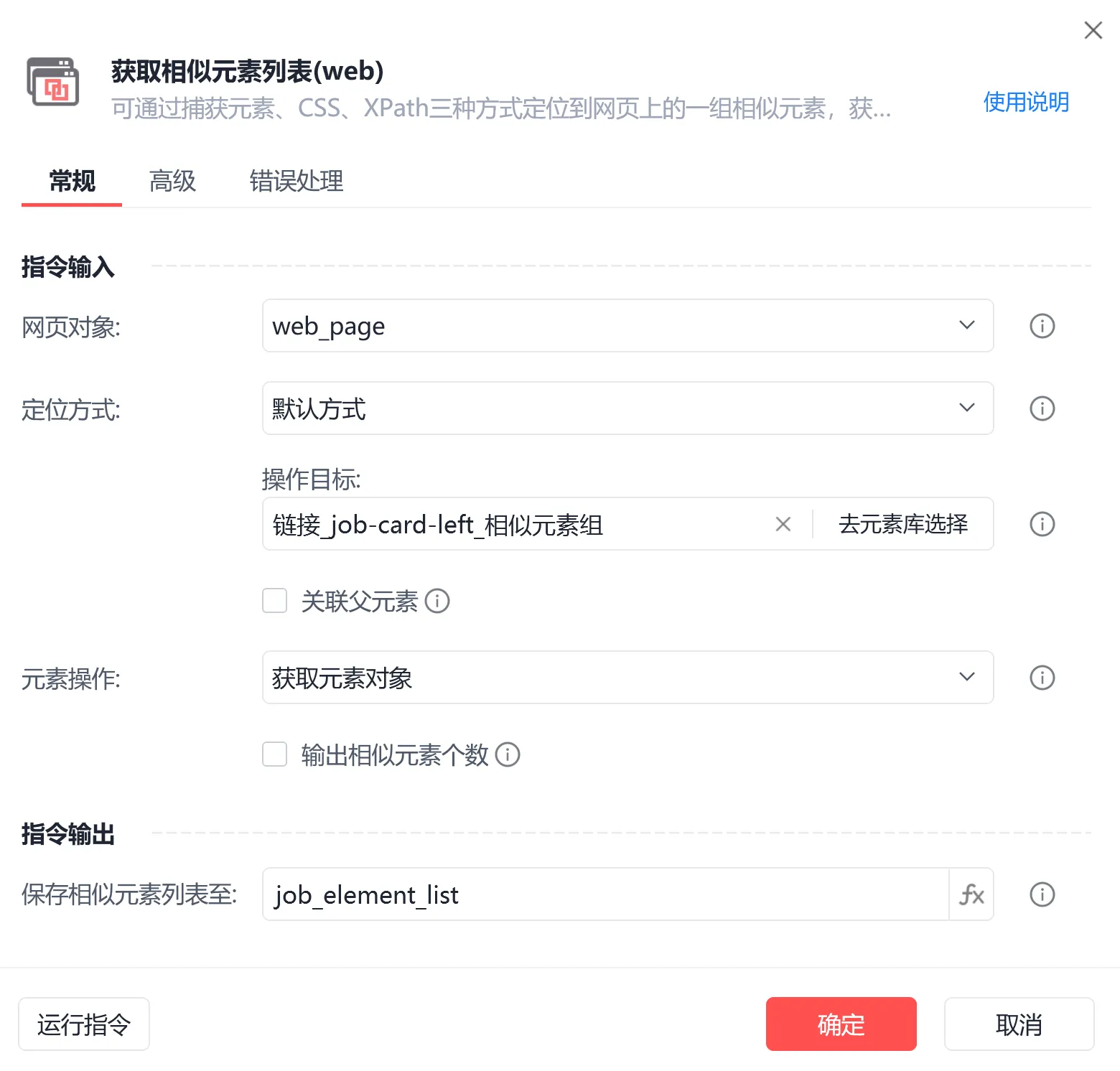Clear the 操作目标 element with X icon

tap(783, 525)
